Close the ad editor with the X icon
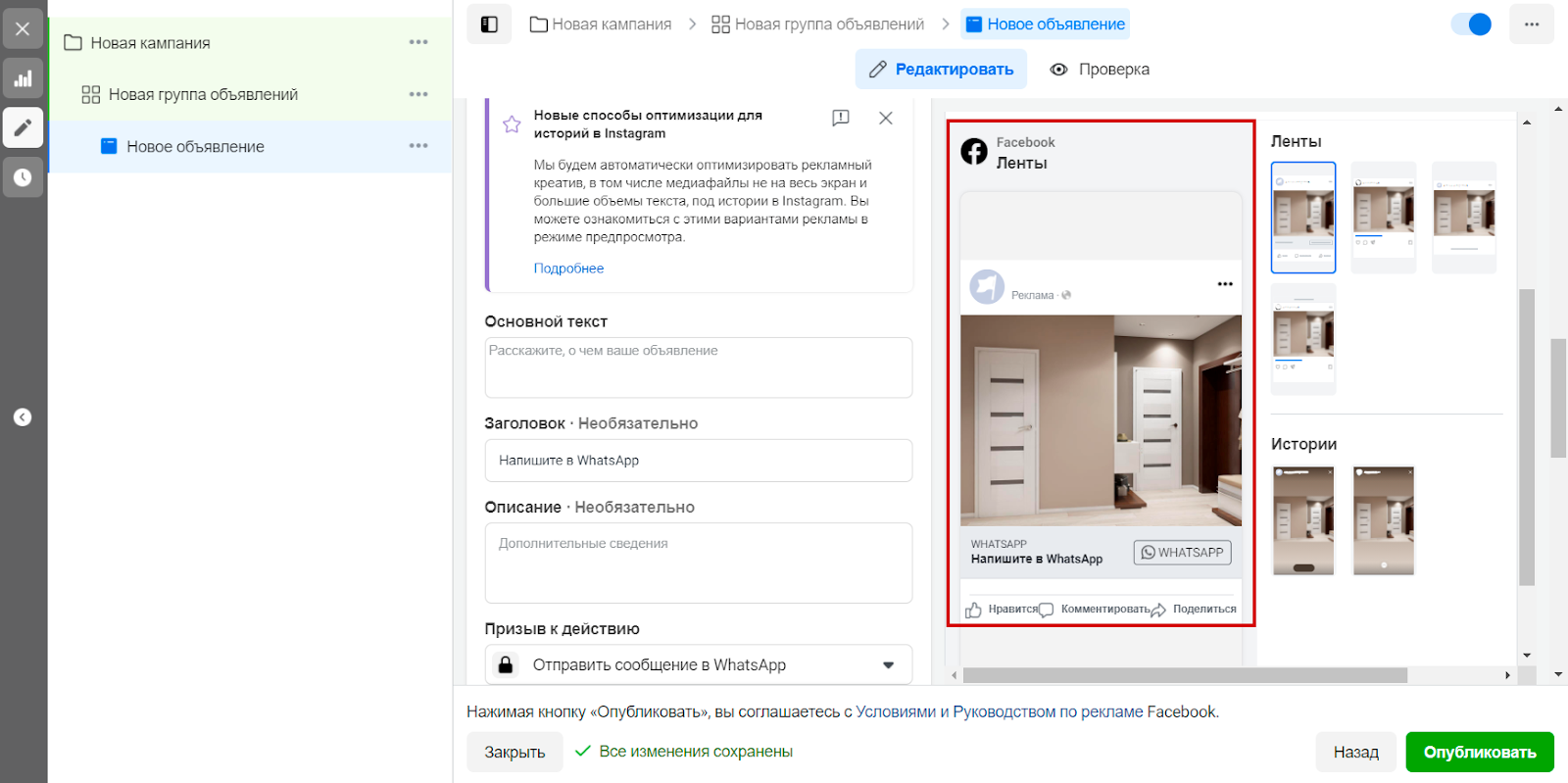1568x783 pixels. (23, 29)
